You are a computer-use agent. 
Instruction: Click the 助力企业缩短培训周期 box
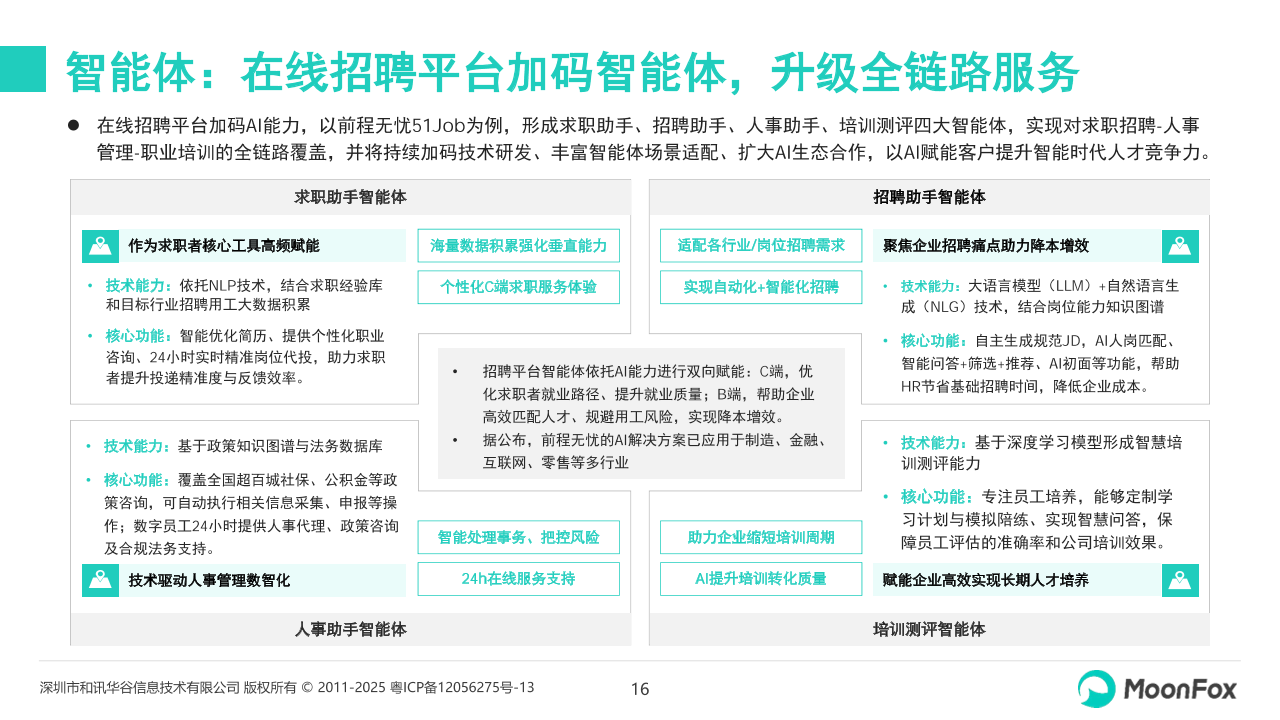(760, 537)
